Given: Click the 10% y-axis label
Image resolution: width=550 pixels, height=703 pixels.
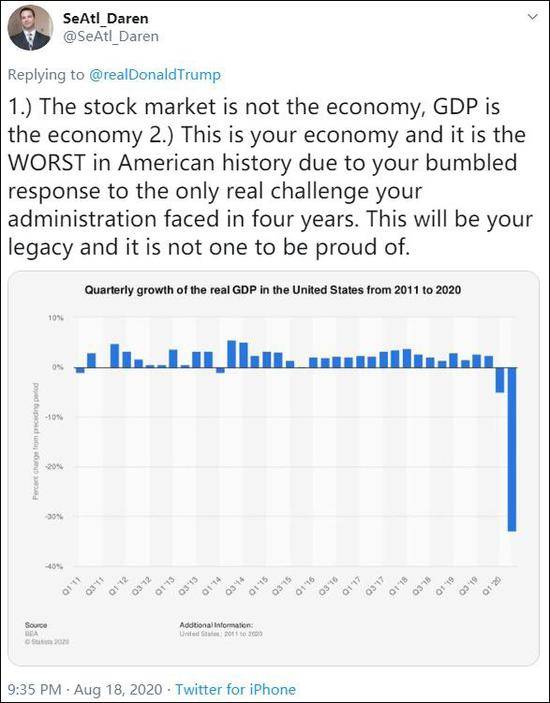Looking at the screenshot, I should click(x=56, y=318).
